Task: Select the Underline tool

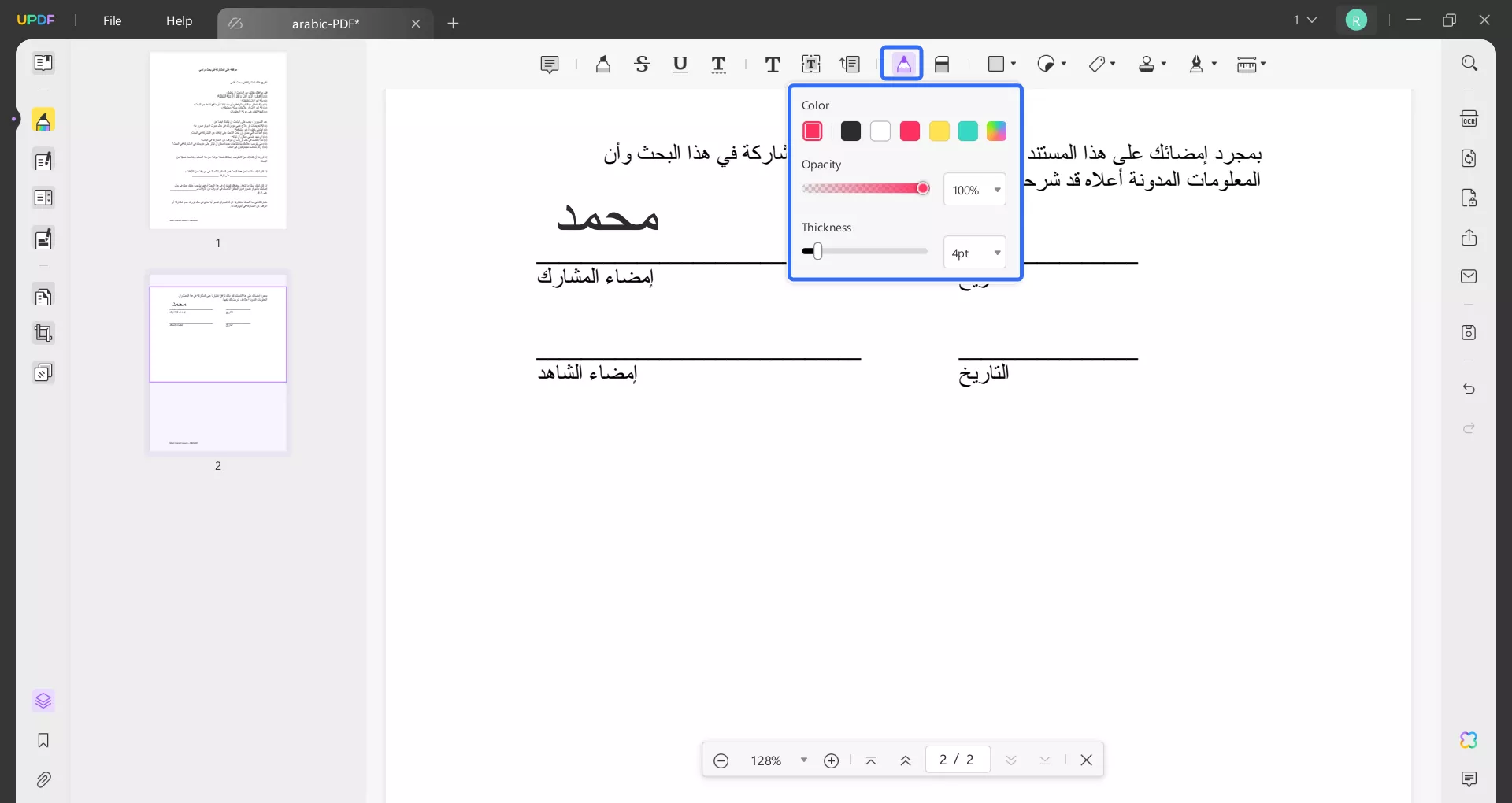Action: coord(680,64)
